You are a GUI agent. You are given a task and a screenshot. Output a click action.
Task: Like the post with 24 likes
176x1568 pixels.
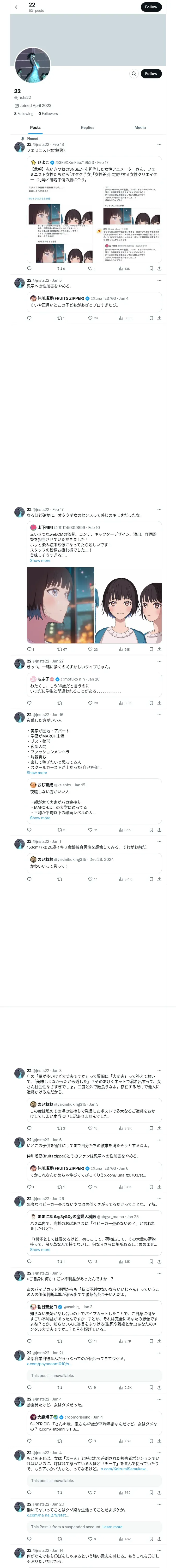pyautogui.click(x=93, y=318)
